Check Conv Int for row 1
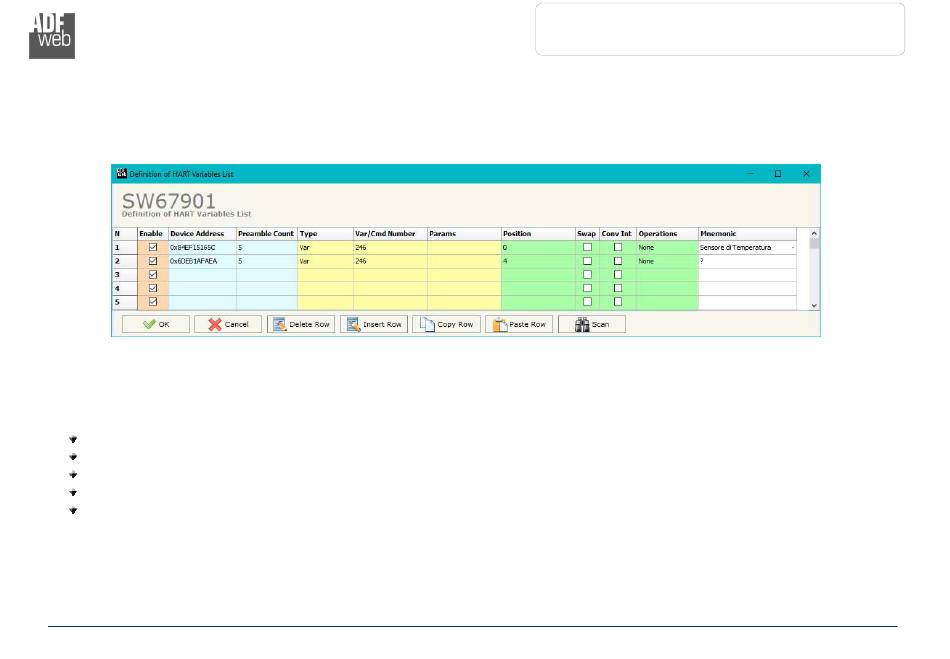Image resolution: width=950 pixels, height=659 pixels. pyautogui.click(x=618, y=247)
